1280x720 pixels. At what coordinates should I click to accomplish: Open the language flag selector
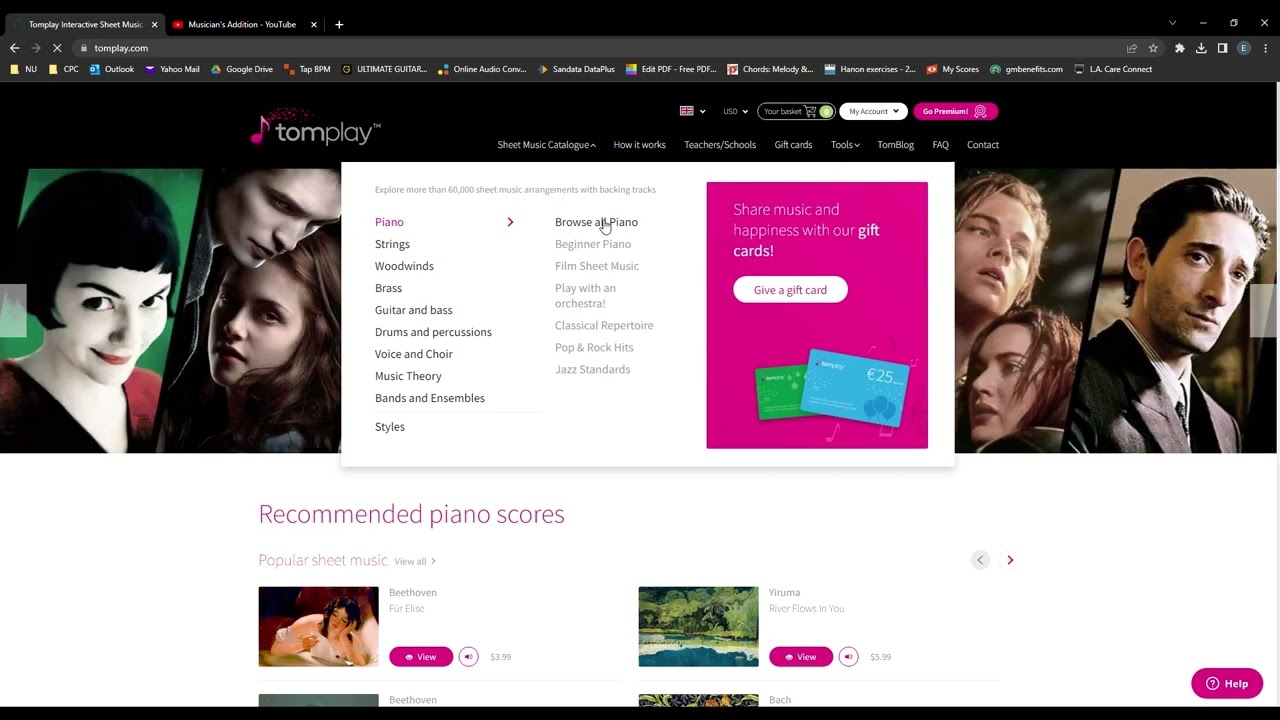692,111
